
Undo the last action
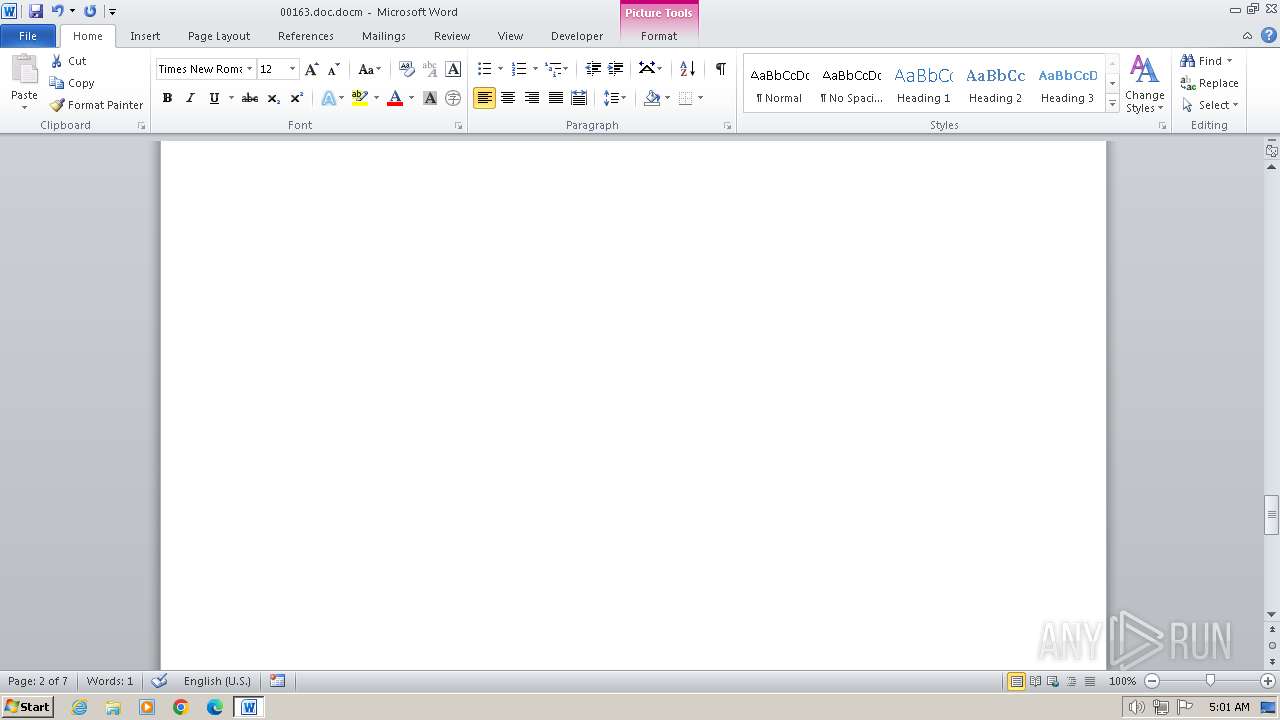(57, 11)
